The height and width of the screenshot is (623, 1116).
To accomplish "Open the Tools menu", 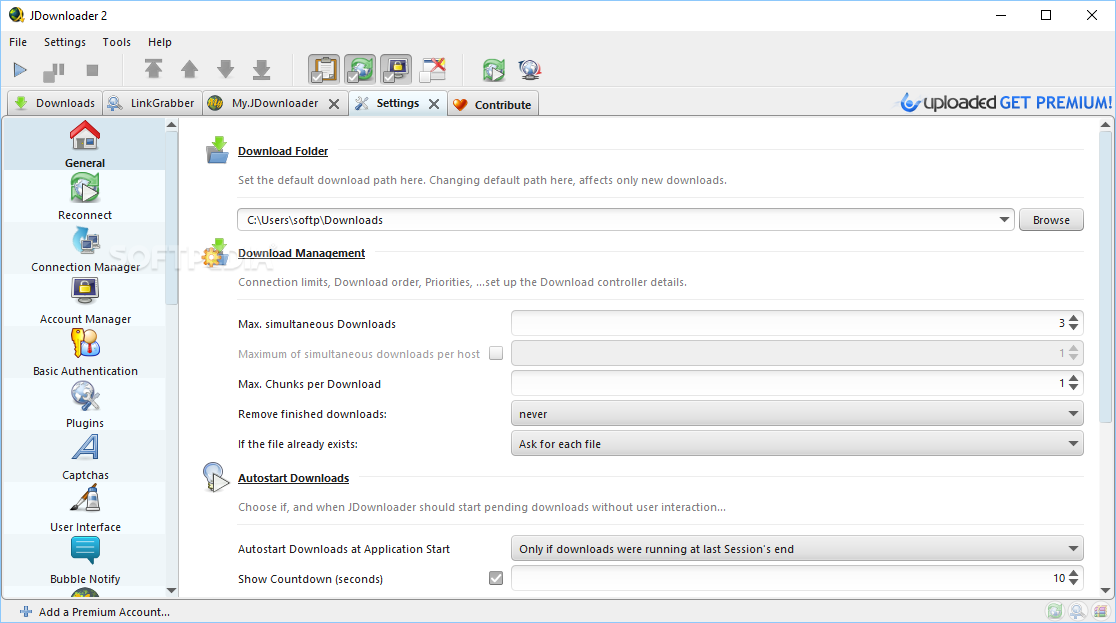I will click(117, 42).
